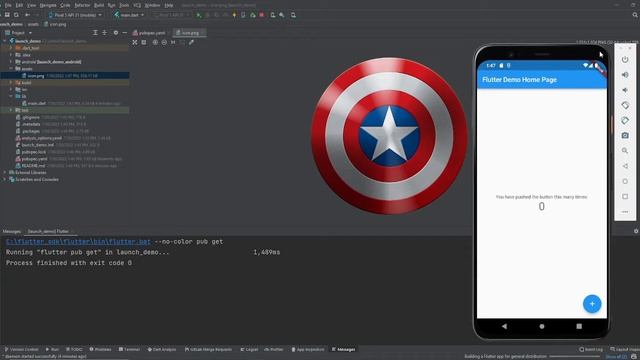The width and height of the screenshot is (640, 360).
Task: Click the emulator power button
Action: point(625,60)
